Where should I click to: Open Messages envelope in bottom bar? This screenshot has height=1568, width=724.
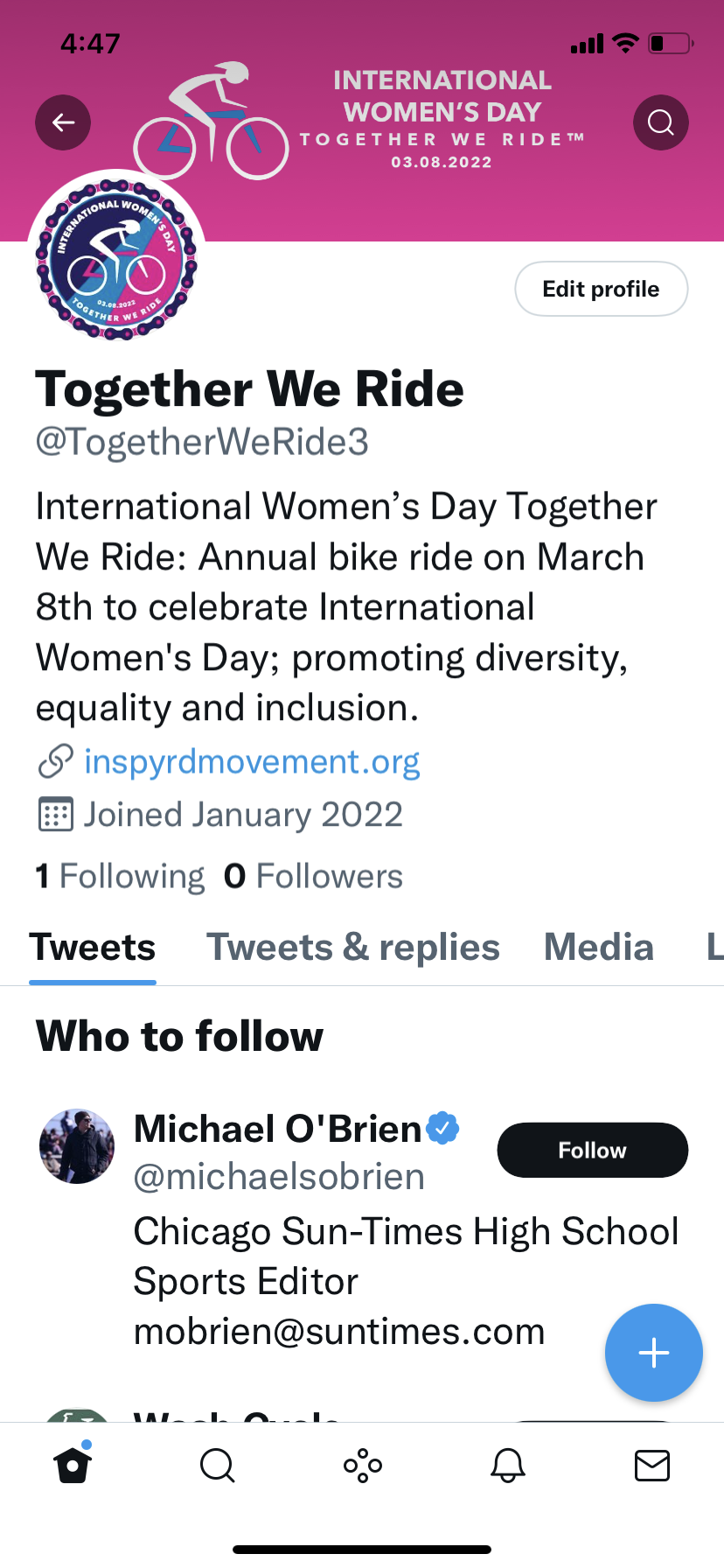(x=651, y=1465)
